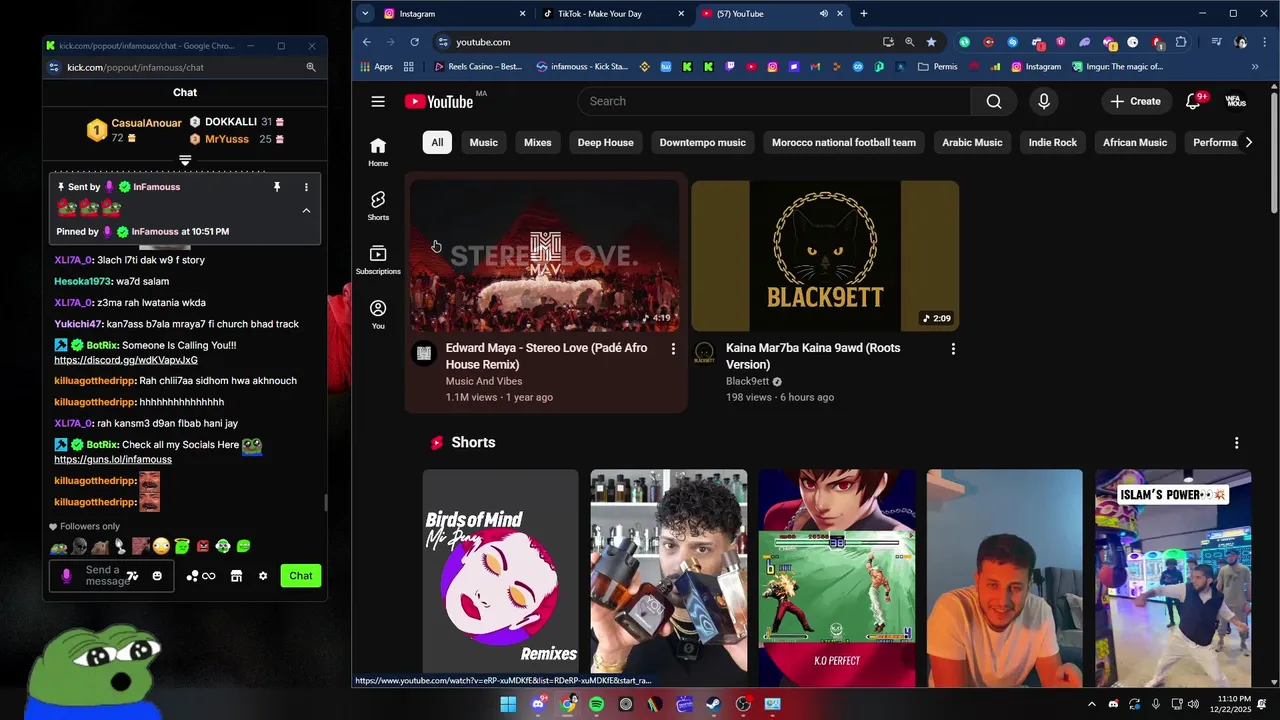This screenshot has width=1280, height=720.
Task: Click the YouTube search input field
Action: coord(774,101)
